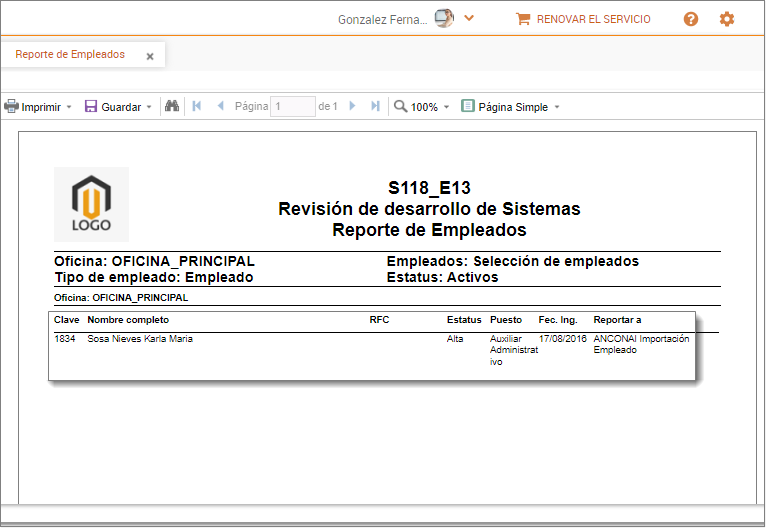Viewport: 767px width, 529px height.
Task: Advance to next page arrow
Action: click(353, 106)
